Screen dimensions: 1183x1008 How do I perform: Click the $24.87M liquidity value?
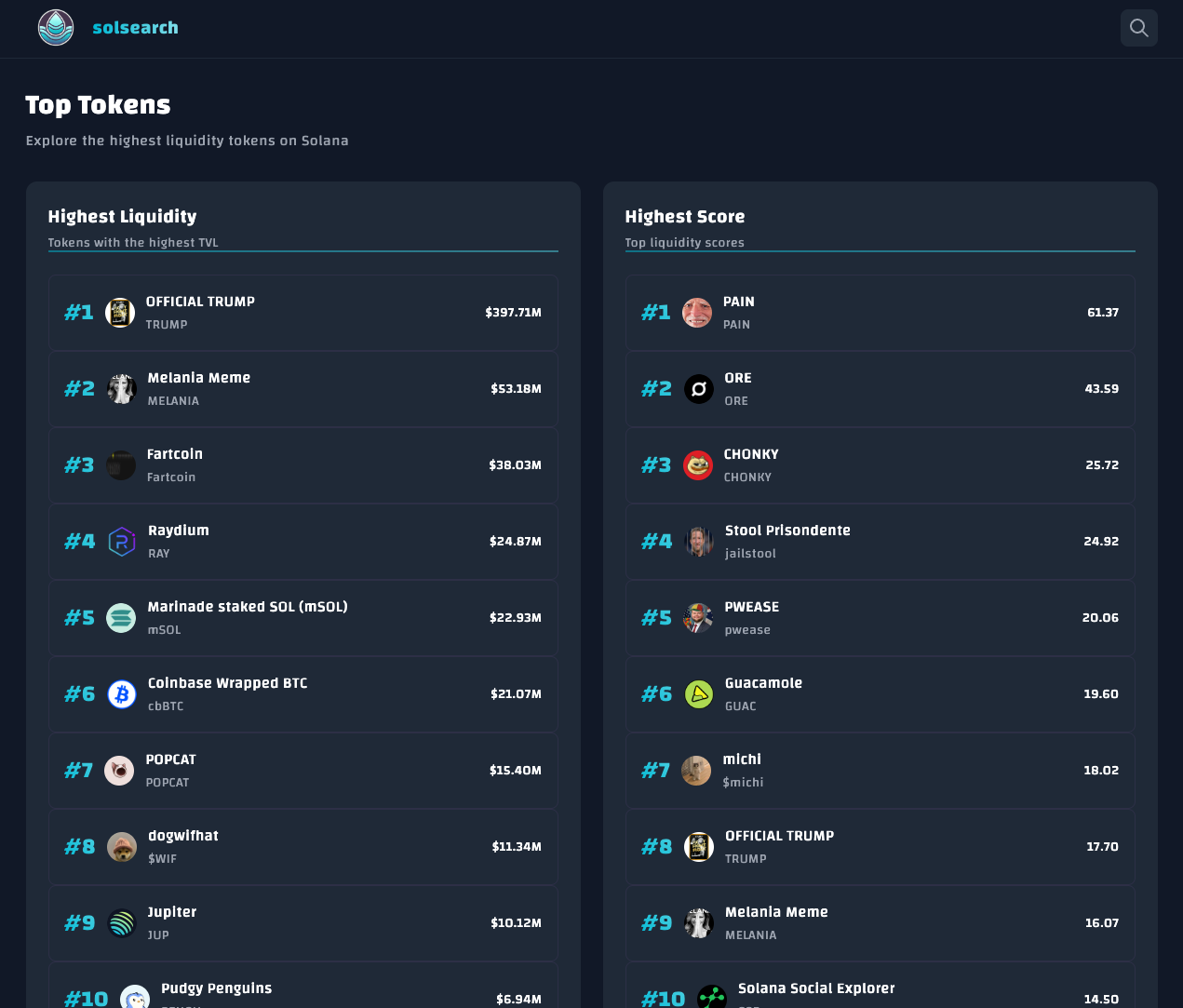point(516,542)
